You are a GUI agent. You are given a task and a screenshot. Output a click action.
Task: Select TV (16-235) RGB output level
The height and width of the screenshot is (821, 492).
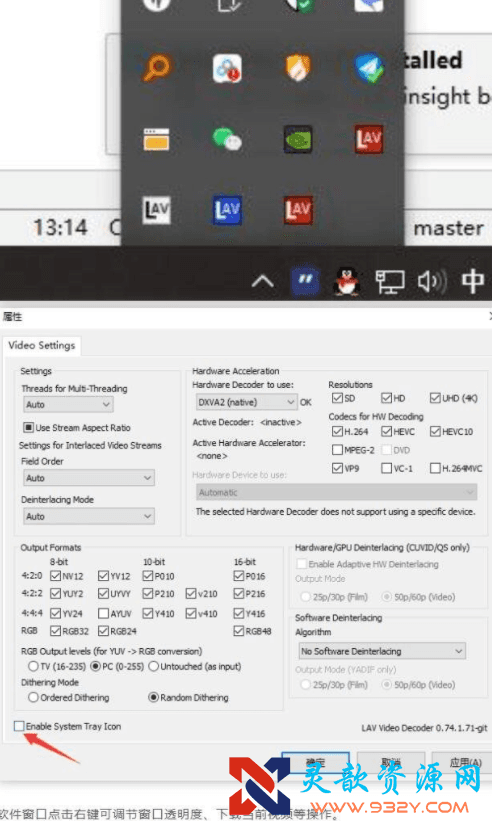point(33,667)
